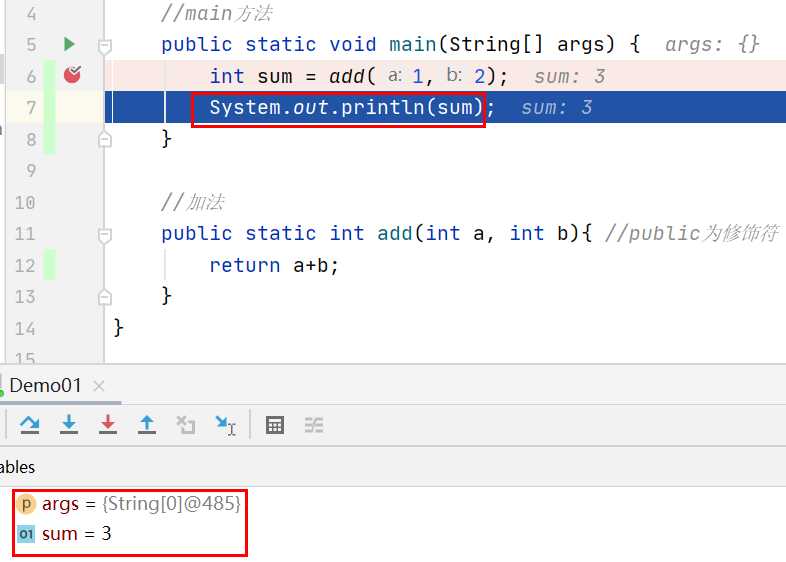The height and width of the screenshot is (562, 786).
Task: Click the System.out.println(sum) statement
Action: 352,107
